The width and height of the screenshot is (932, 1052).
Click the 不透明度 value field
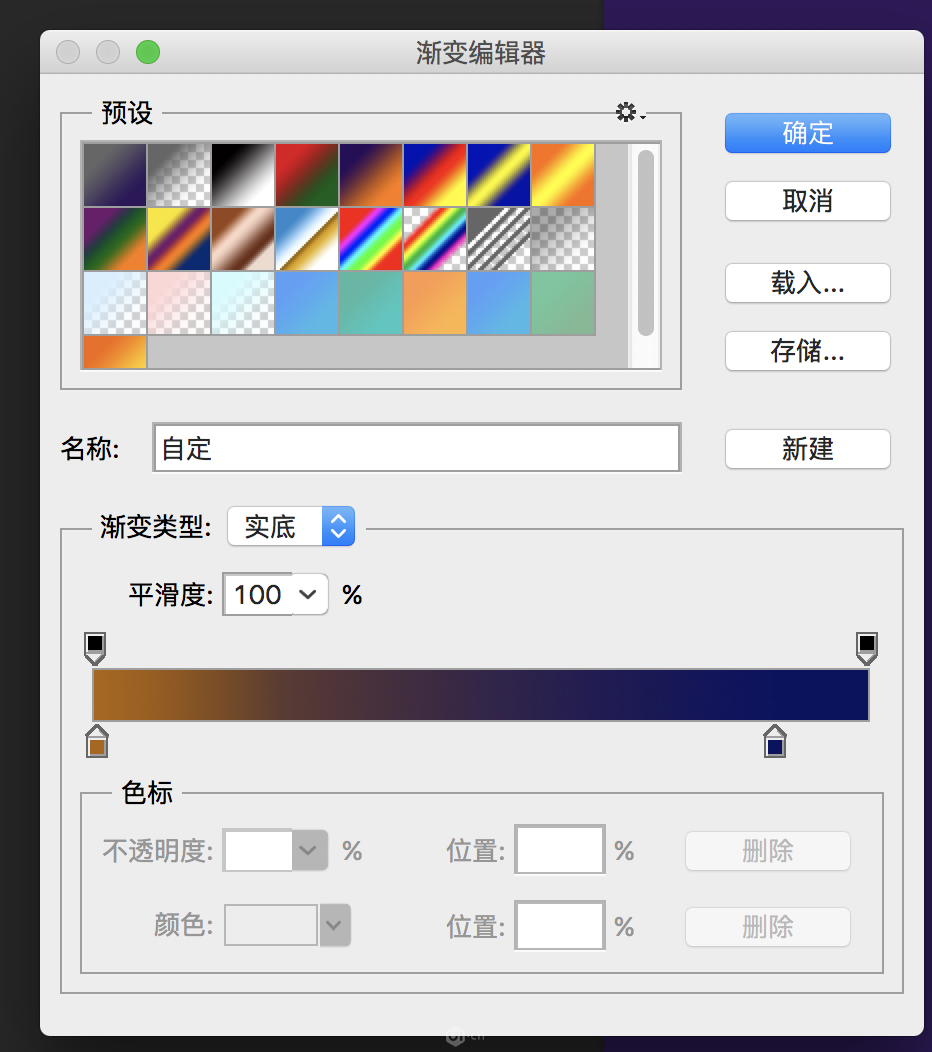tap(258, 850)
